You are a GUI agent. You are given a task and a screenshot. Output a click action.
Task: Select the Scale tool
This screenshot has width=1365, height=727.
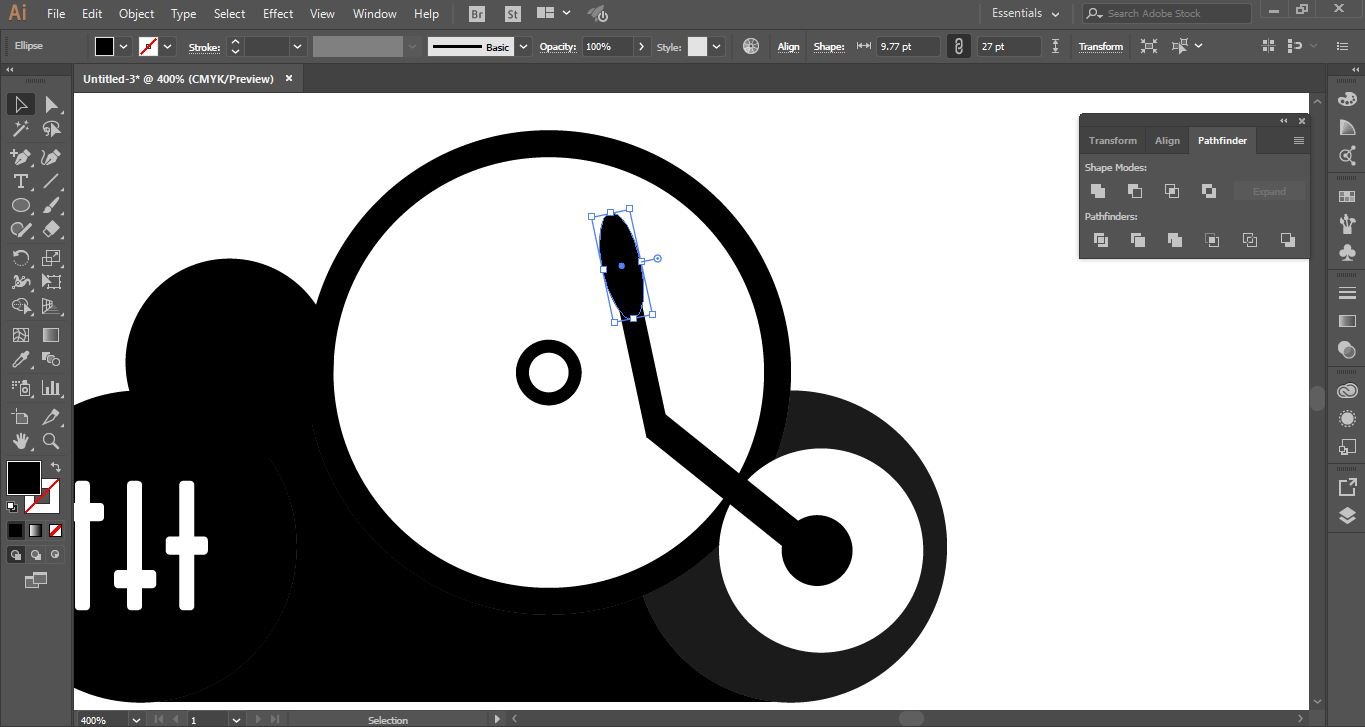click(x=51, y=258)
